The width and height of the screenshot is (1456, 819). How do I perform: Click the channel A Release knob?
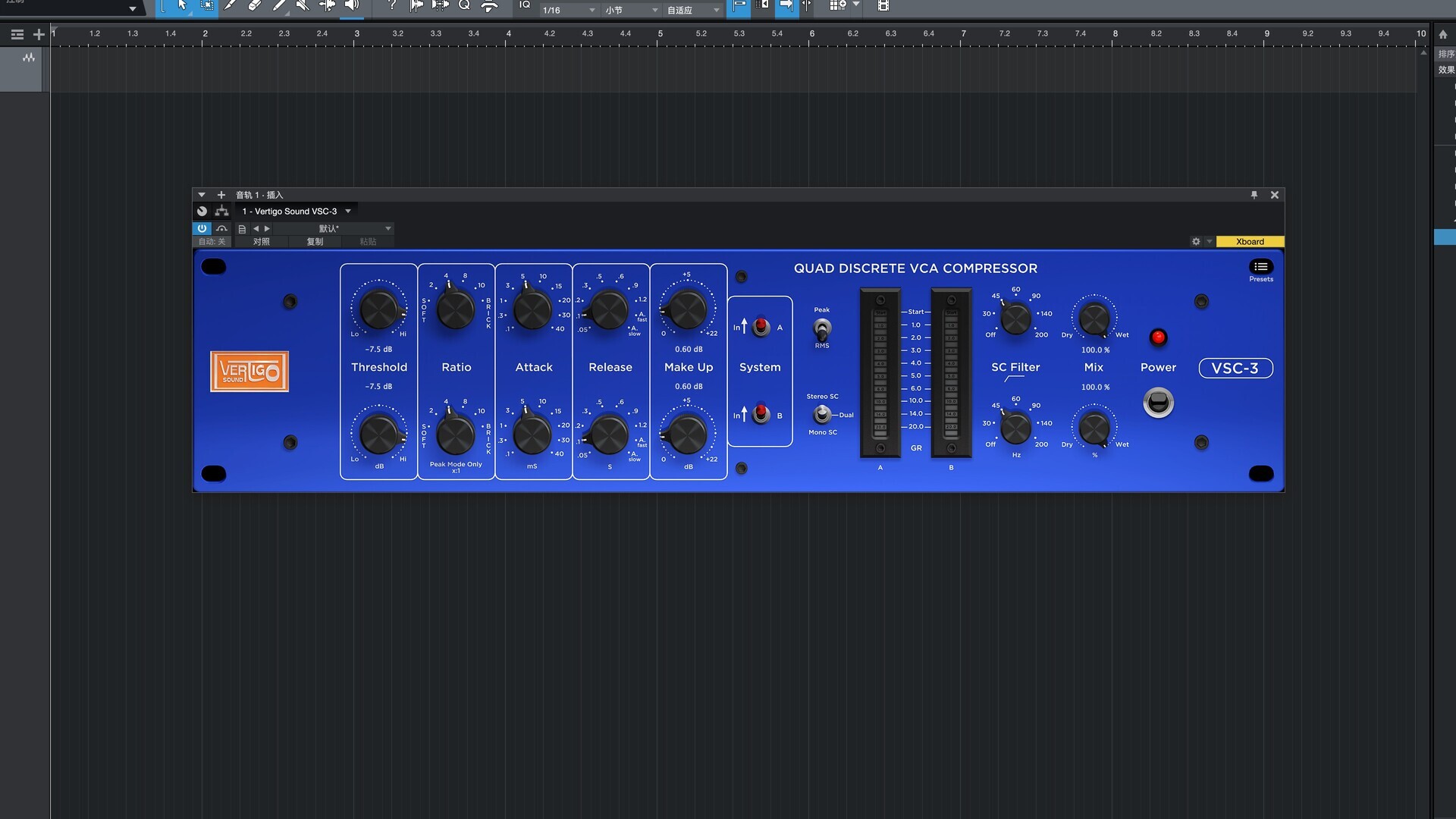coord(609,309)
